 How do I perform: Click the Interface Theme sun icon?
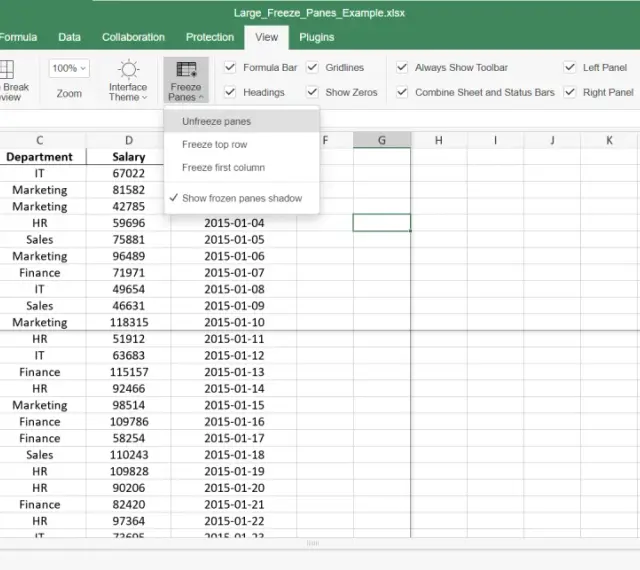[x=129, y=69]
